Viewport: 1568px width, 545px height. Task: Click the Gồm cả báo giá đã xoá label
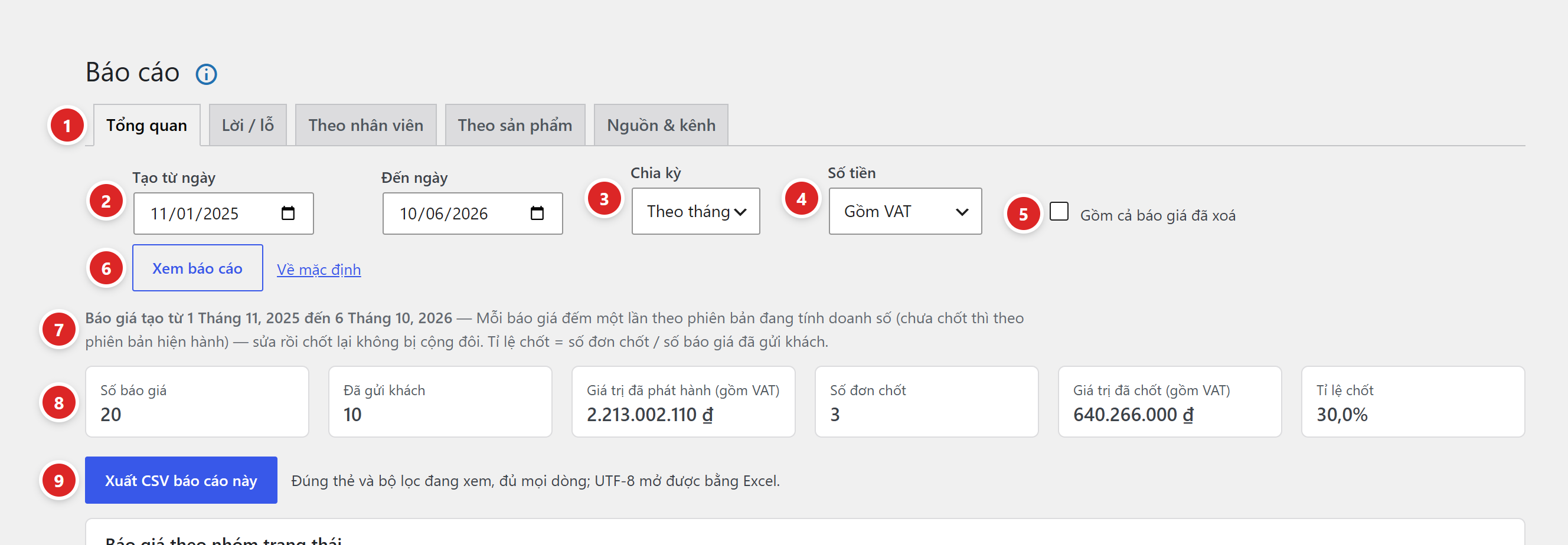point(1157,215)
